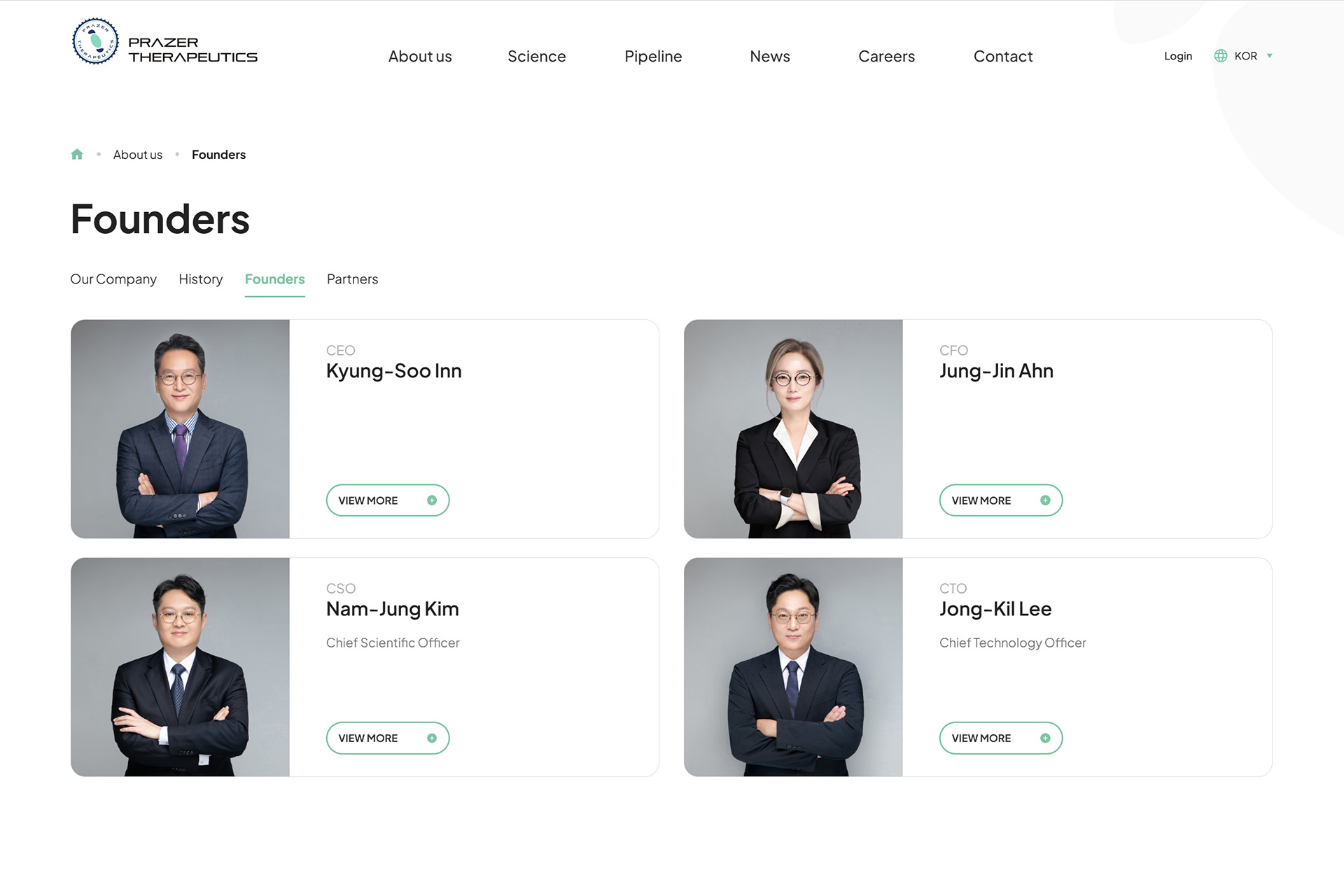
Task: Open the KOR language dropdown
Action: [1245, 56]
